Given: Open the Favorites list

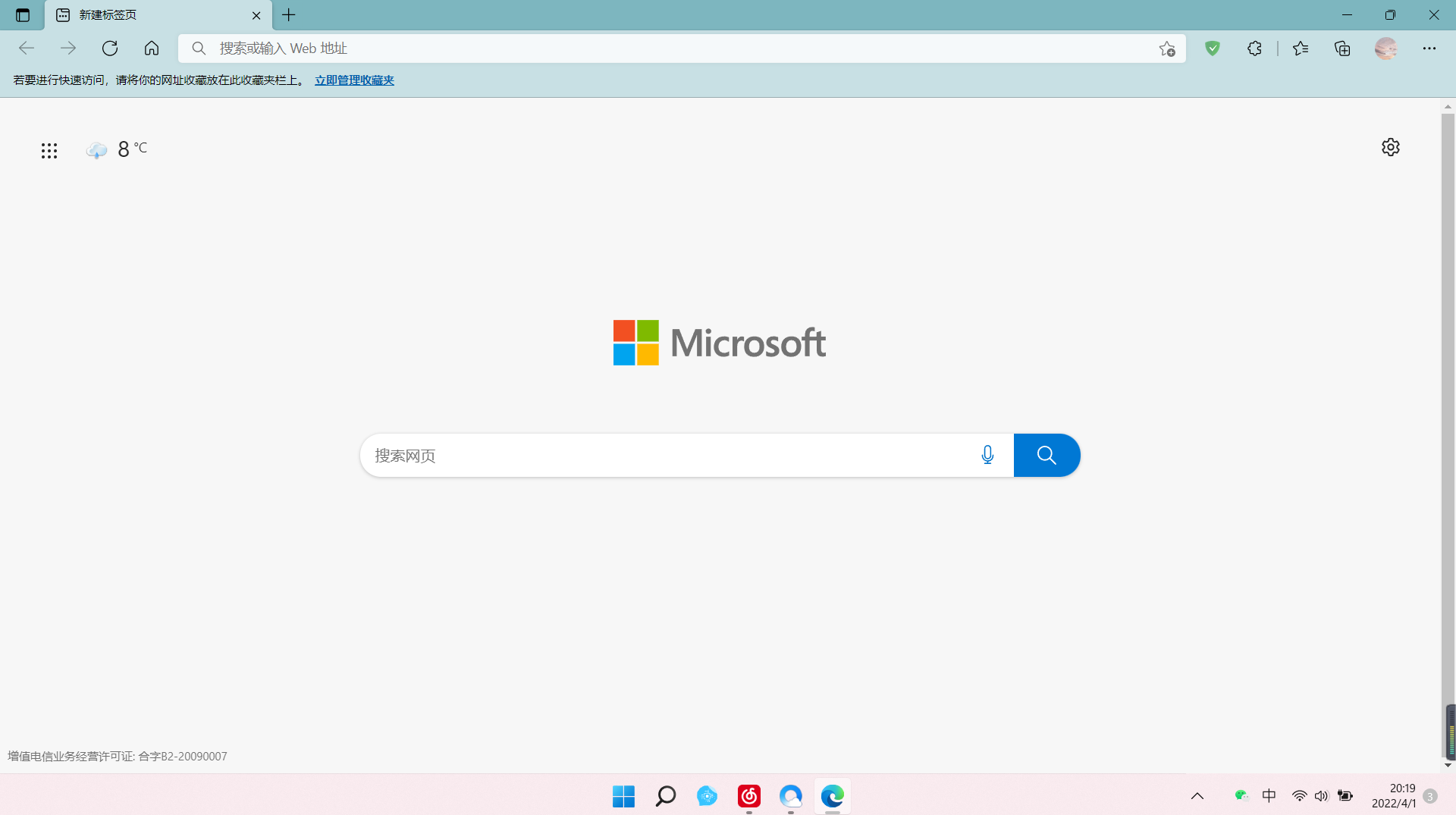Looking at the screenshot, I should tap(1301, 49).
